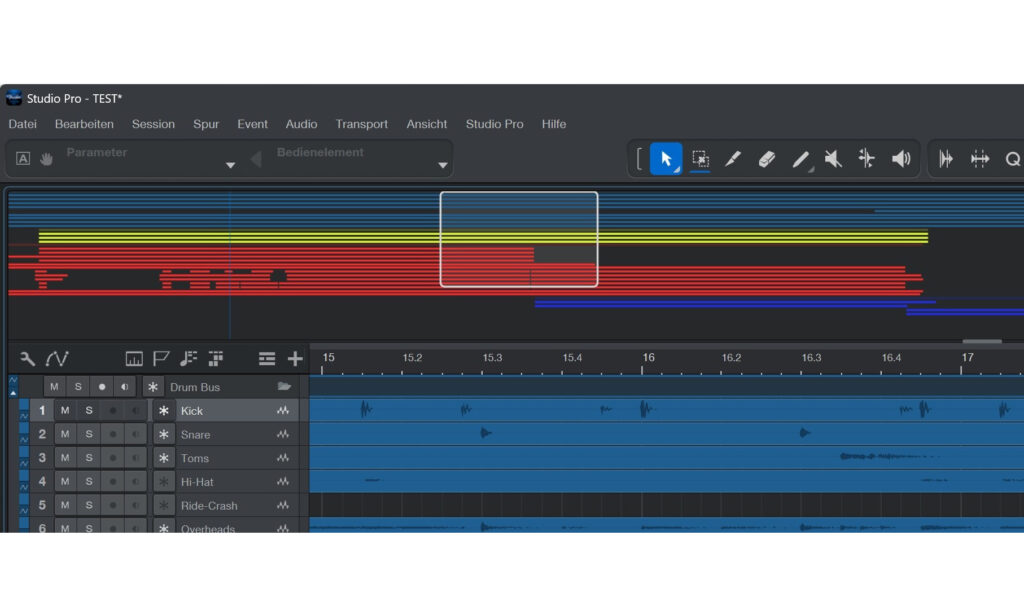
Task: Open the Ansicht menu
Action: click(x=426, y=124)
